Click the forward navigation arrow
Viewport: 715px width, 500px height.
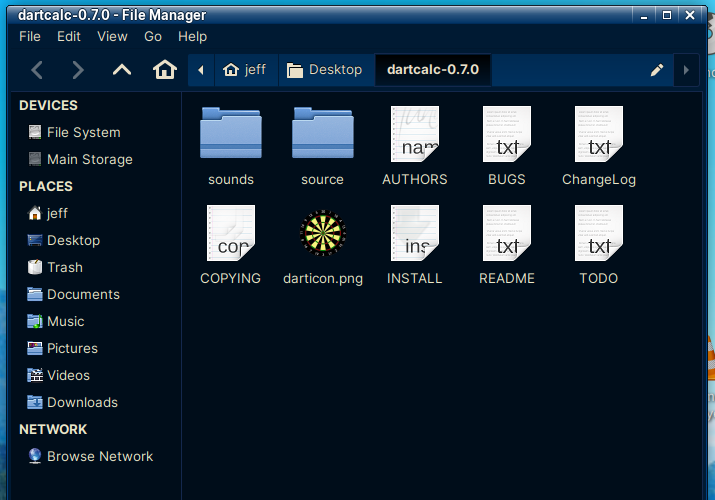78,70
